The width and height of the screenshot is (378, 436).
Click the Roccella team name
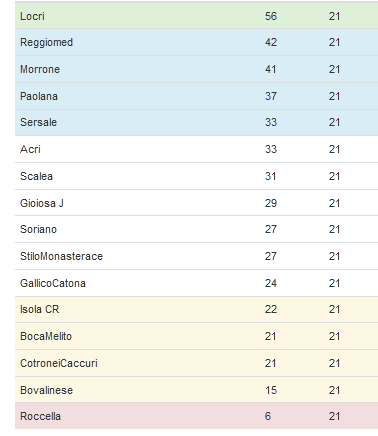[40, 416]
